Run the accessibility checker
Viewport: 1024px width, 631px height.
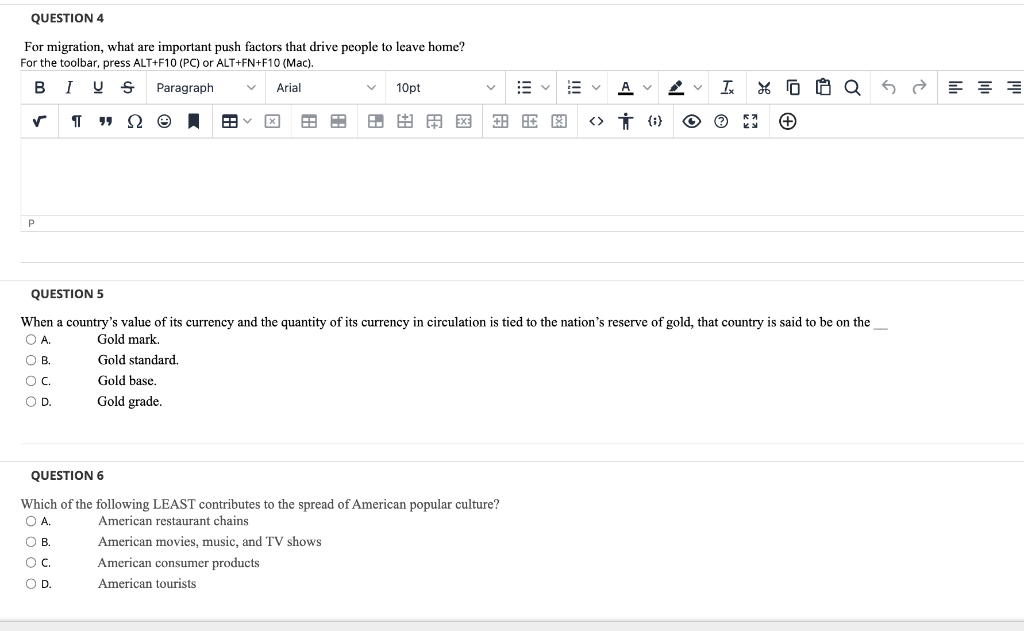626,121
